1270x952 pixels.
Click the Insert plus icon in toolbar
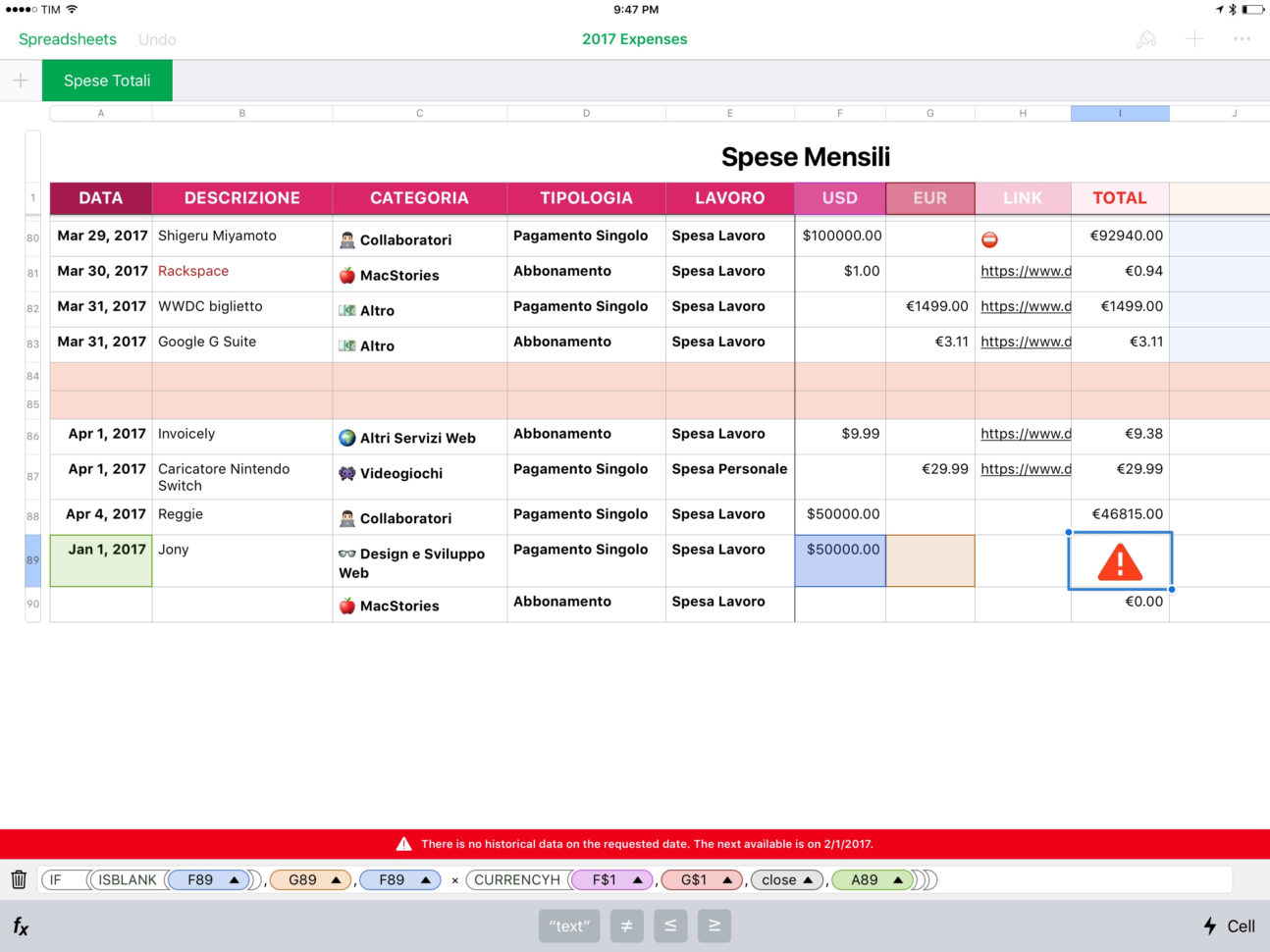[x=1194, y=39]
